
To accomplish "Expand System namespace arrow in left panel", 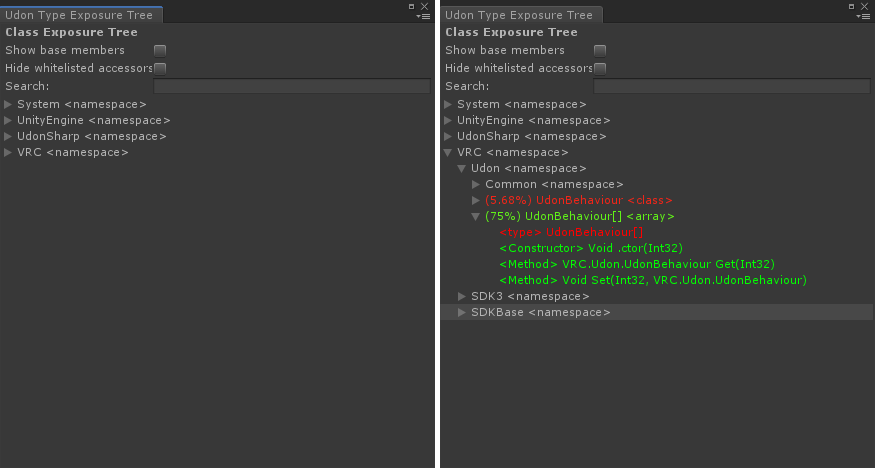I will pos(8,104).
